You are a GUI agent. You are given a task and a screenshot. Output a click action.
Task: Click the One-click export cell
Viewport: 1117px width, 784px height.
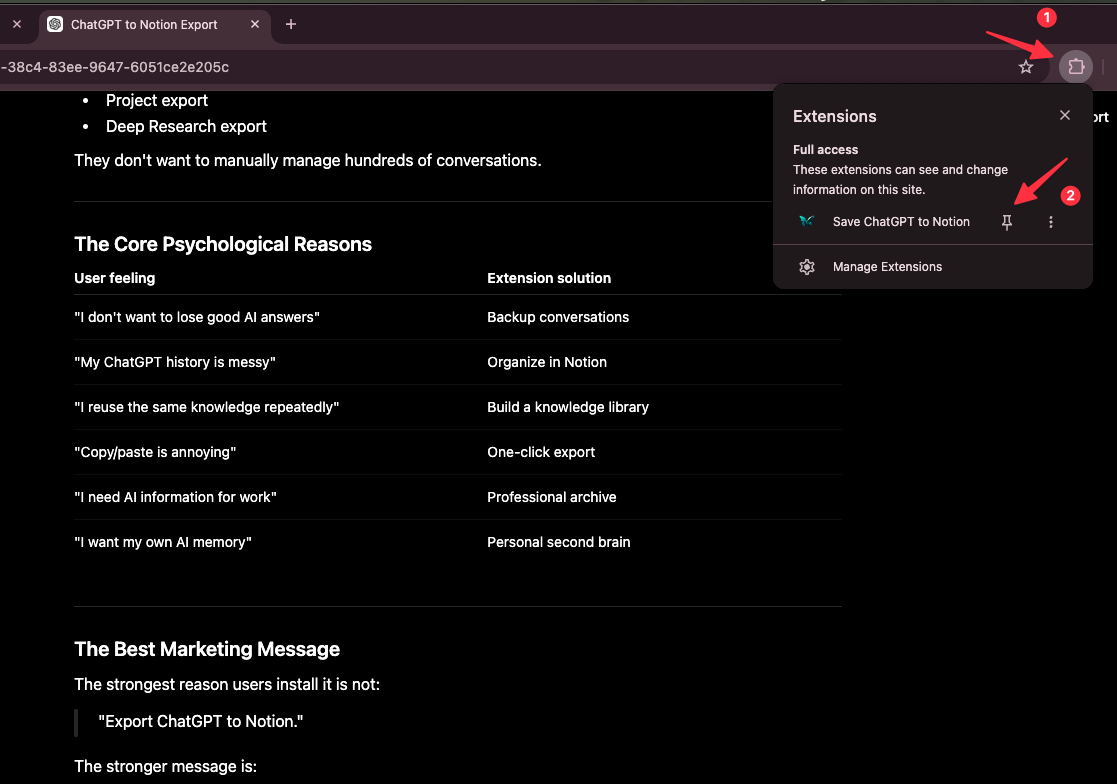[541, 452]
